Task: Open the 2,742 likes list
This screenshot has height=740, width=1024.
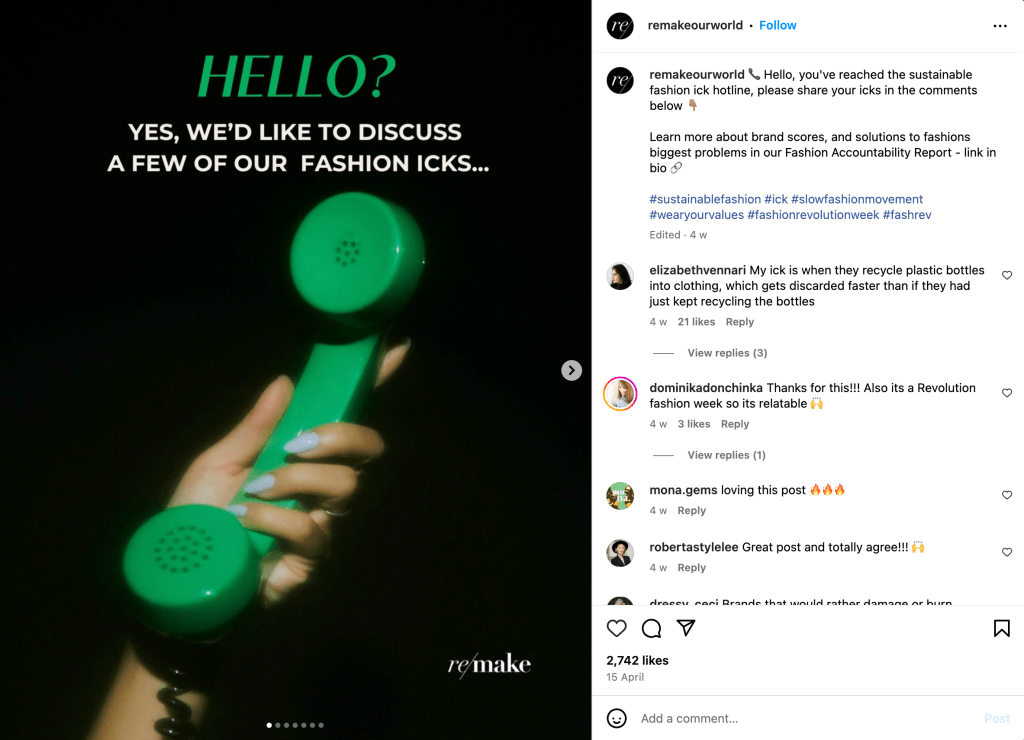Action: 637,661
